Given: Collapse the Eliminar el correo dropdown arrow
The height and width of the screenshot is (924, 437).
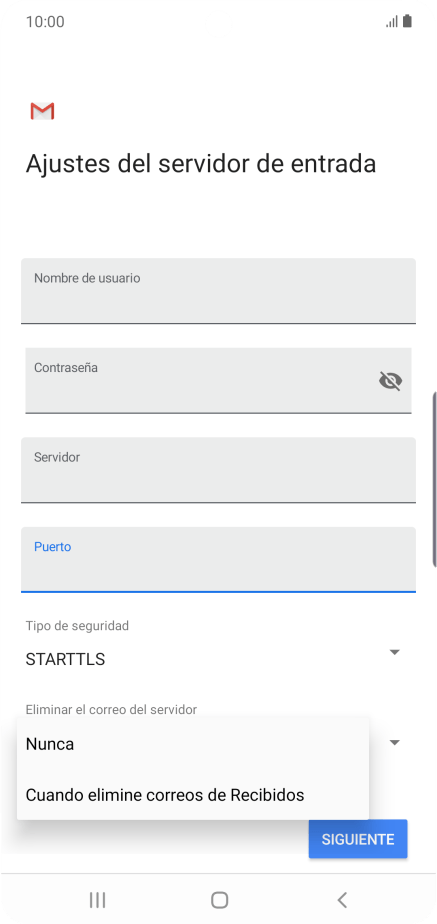Looking at the screenshot, I should coord(395,742).
